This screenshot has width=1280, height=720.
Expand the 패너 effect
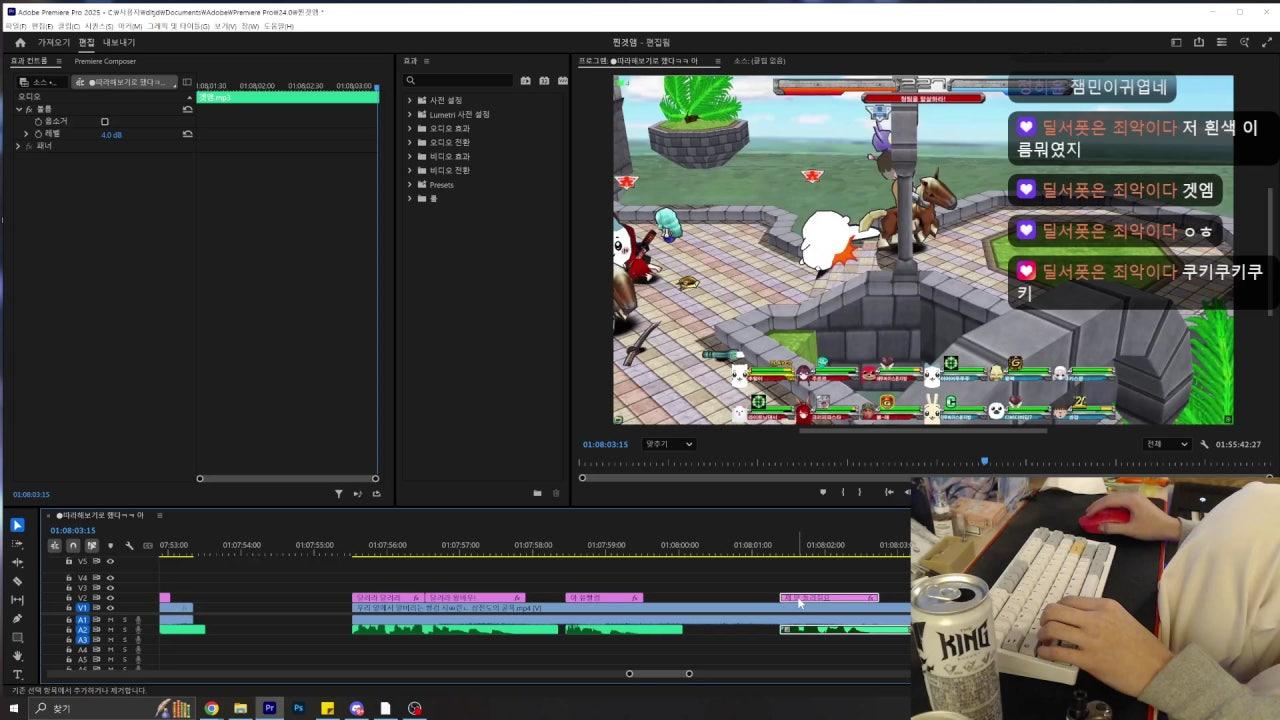tap(18, 146)
